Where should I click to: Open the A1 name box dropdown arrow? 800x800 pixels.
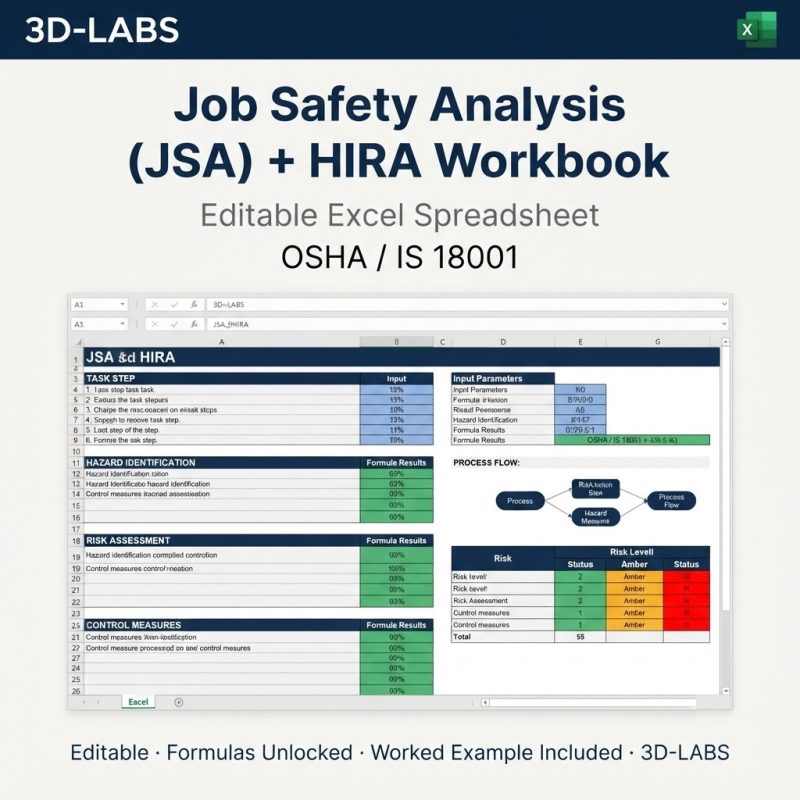122,305
